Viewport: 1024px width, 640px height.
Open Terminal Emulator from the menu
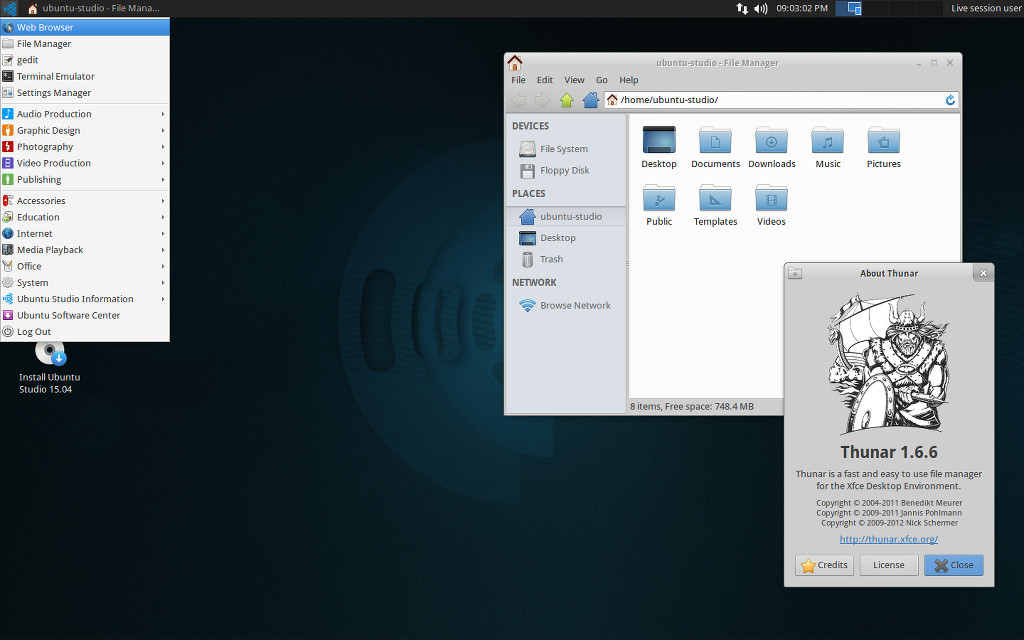point(85,76)
